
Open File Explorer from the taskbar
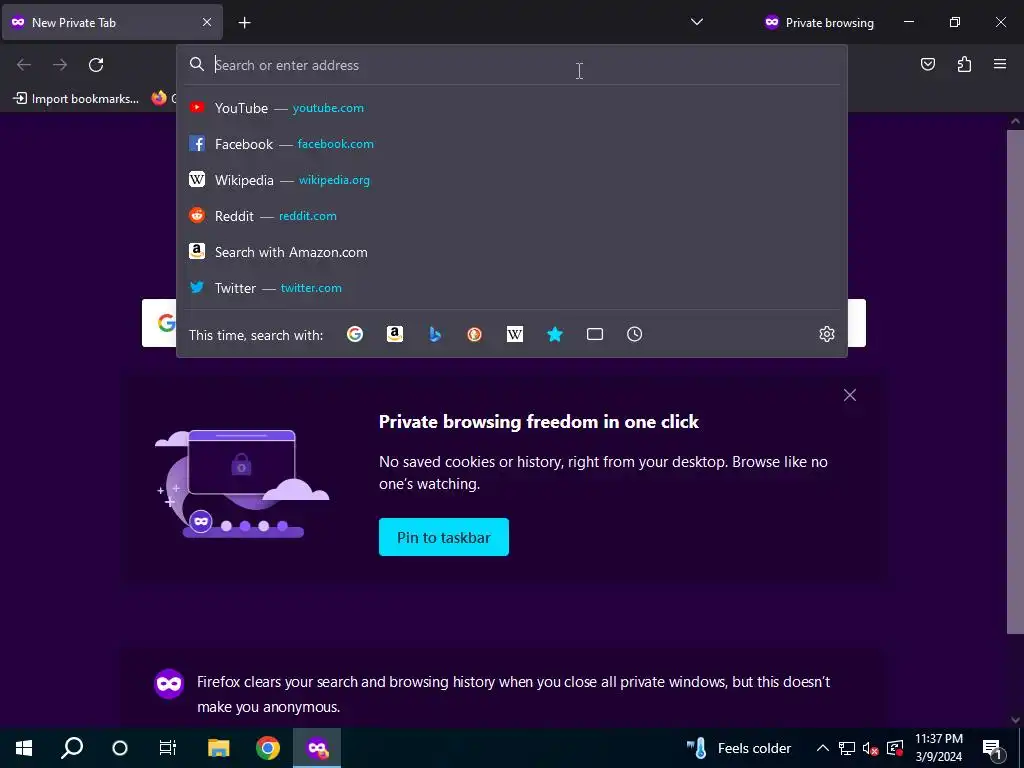pyautogui.click(x=219, y=748)
